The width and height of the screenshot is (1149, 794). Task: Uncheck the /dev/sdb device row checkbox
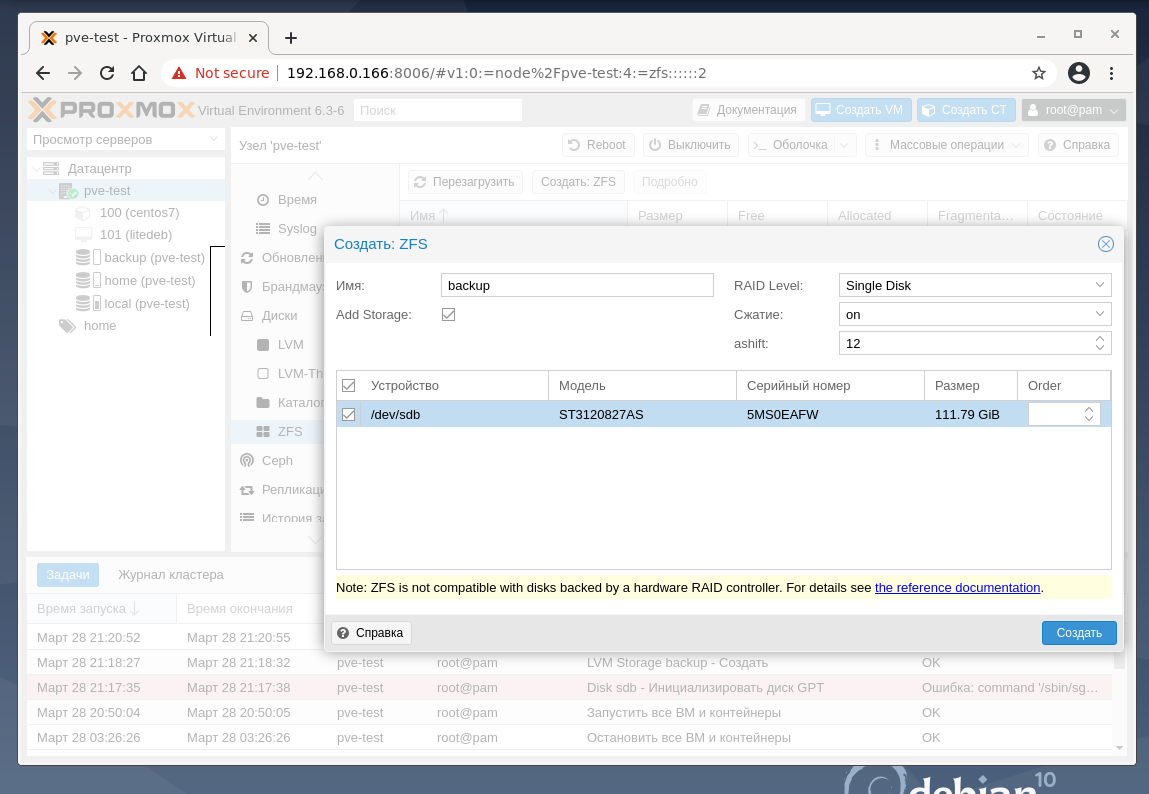coord(349,414)
